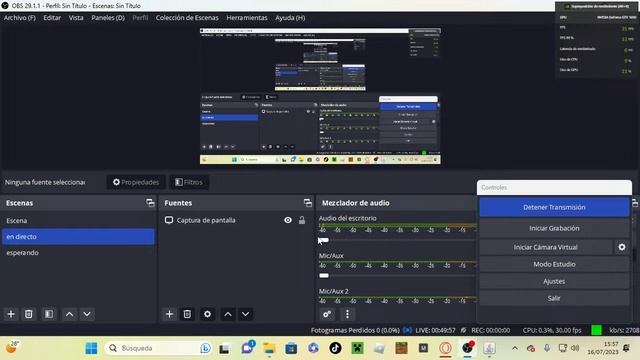Open Ajustes from Controles panel
Viewport: 640px width, 360px height.
tap(554, 281)
